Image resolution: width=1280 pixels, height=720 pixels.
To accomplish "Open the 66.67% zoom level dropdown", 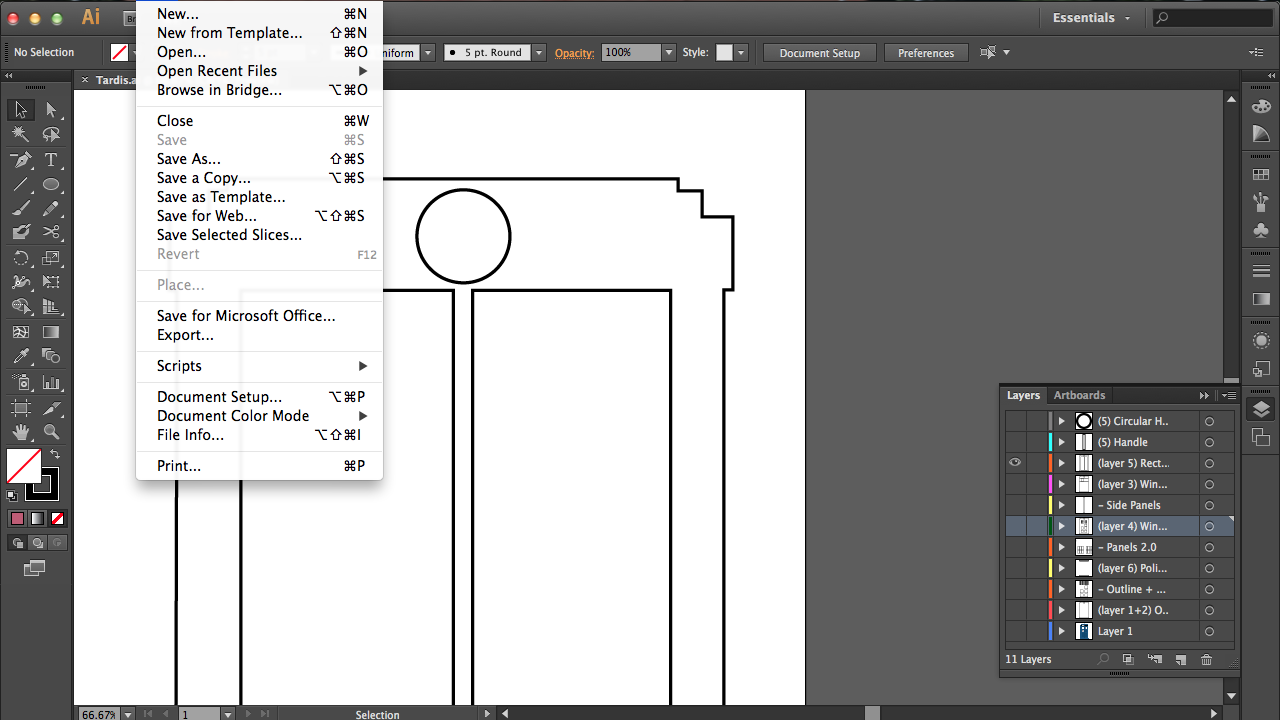I will pyautogui.click(x=127, y=714).
